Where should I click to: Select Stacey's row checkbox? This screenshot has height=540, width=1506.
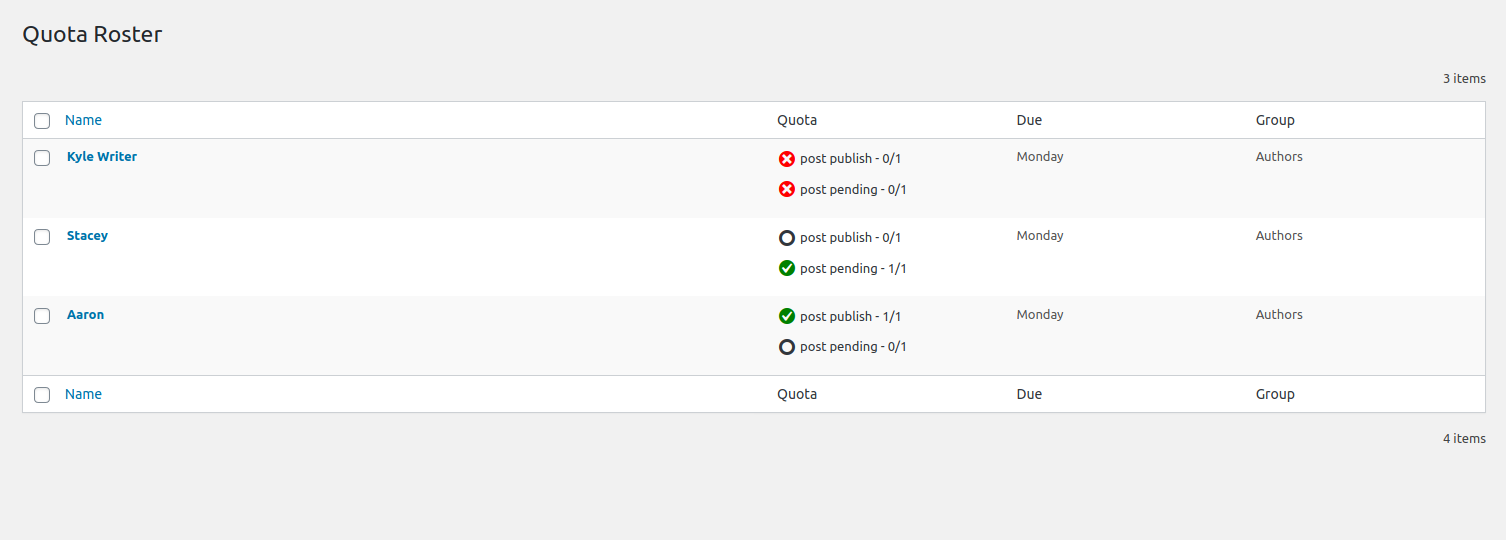[42, 237]
